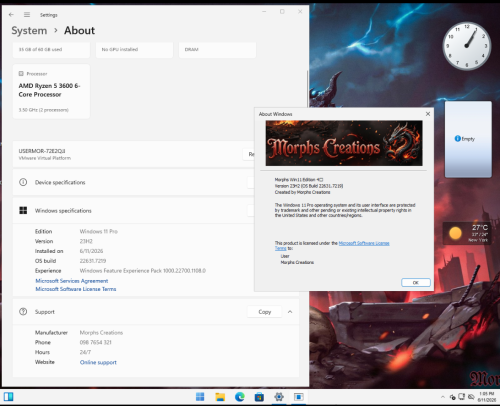Image resolution: width=500 pixels, height=406 pixels.
Task: Click System in the breadcrumb
Action: coord(29,31)
